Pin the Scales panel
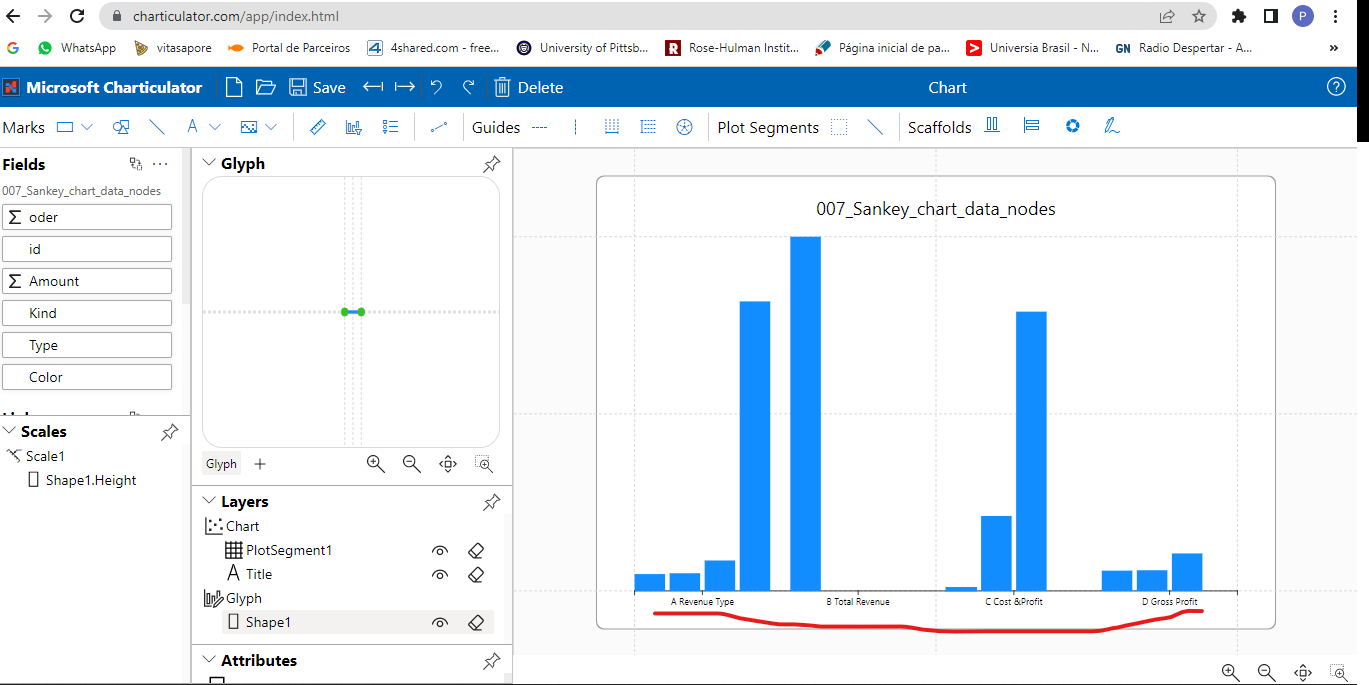 (x=170, y=432)
